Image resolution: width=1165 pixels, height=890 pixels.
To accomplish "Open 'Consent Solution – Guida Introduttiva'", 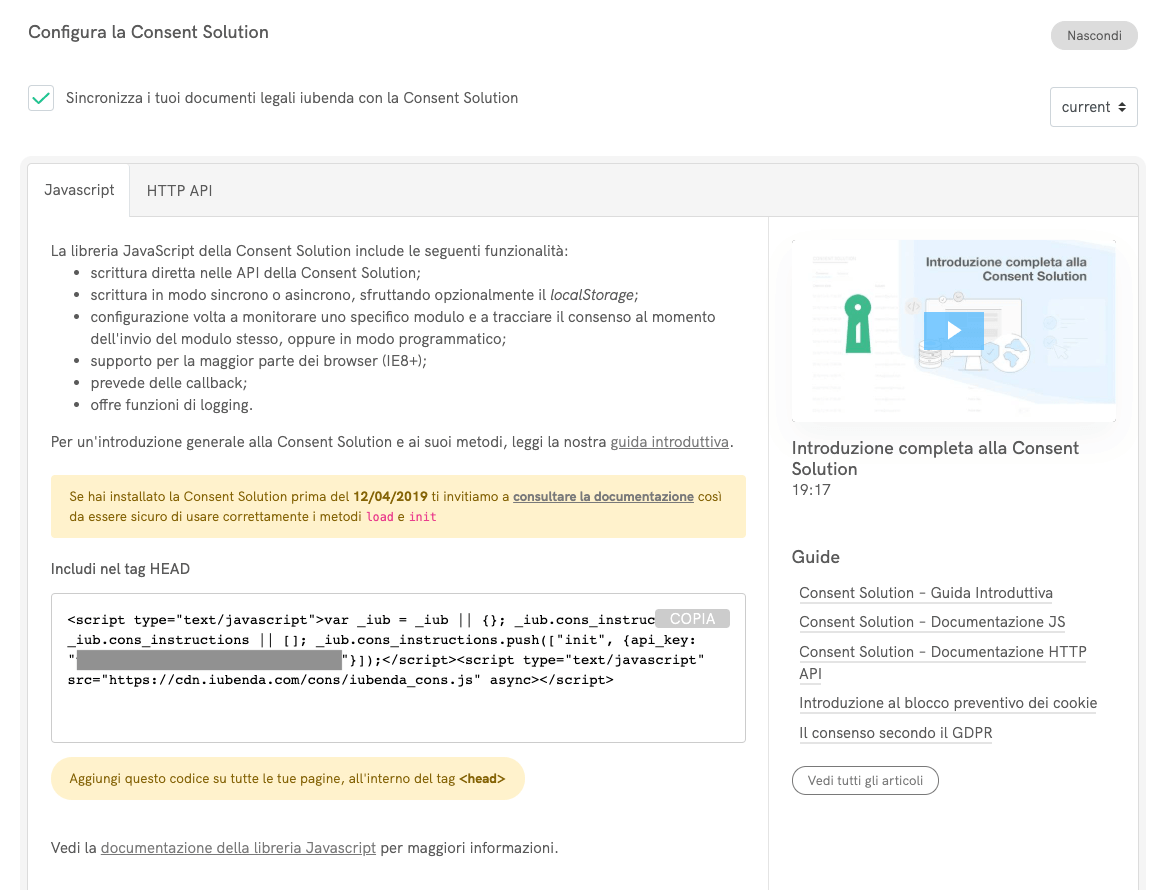I will pyautogui.click(x=925, y=592).
